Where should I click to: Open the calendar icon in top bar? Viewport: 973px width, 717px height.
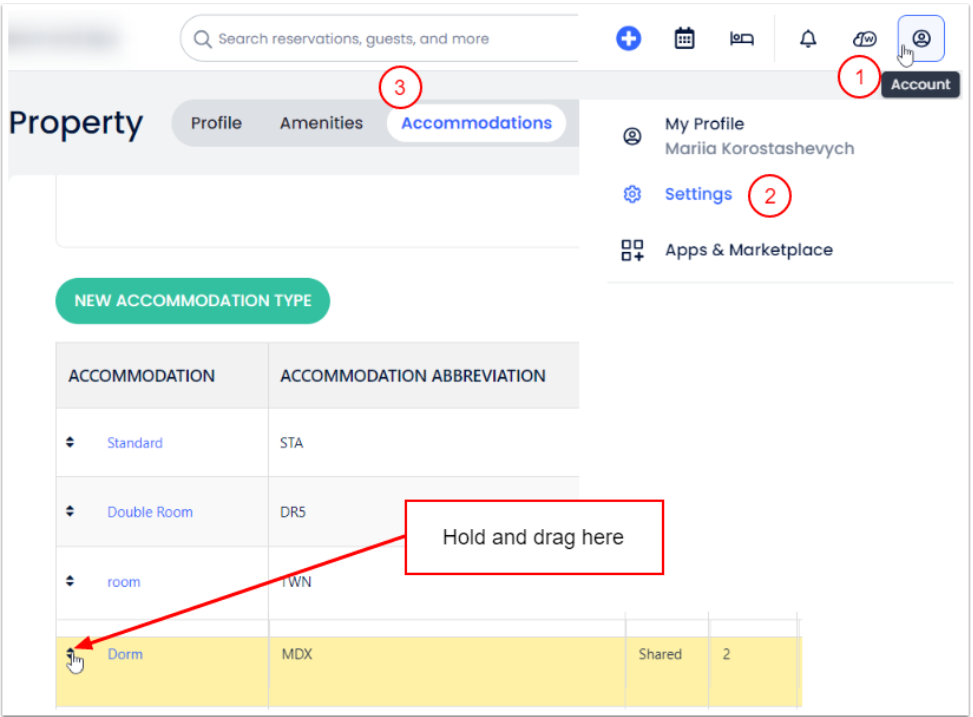coord(684,39)
